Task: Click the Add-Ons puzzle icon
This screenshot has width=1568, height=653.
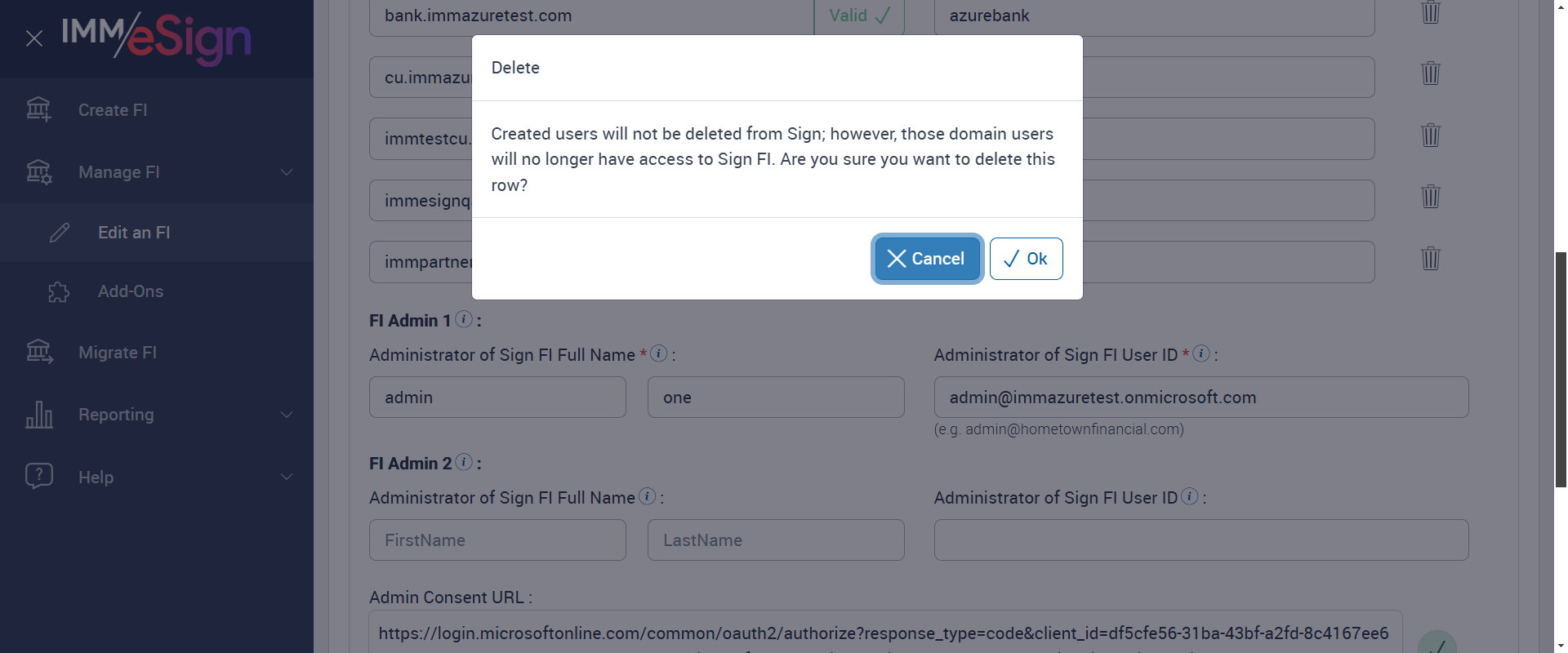Action: (x=59, y=291)
